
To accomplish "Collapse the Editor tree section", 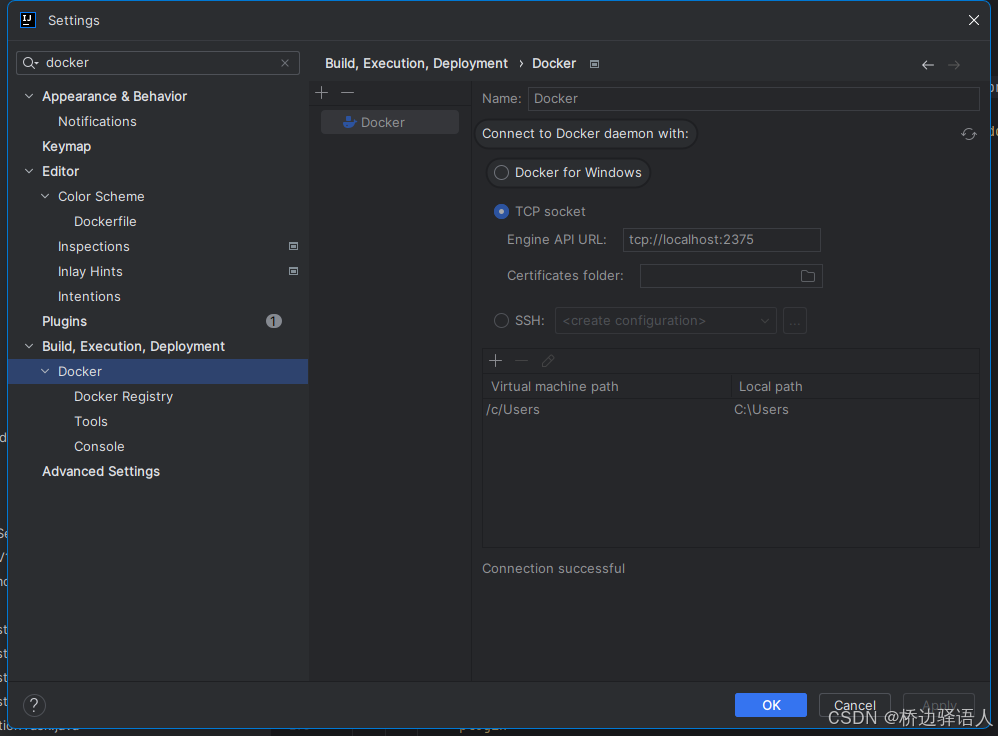I will [x=29, y=171].
